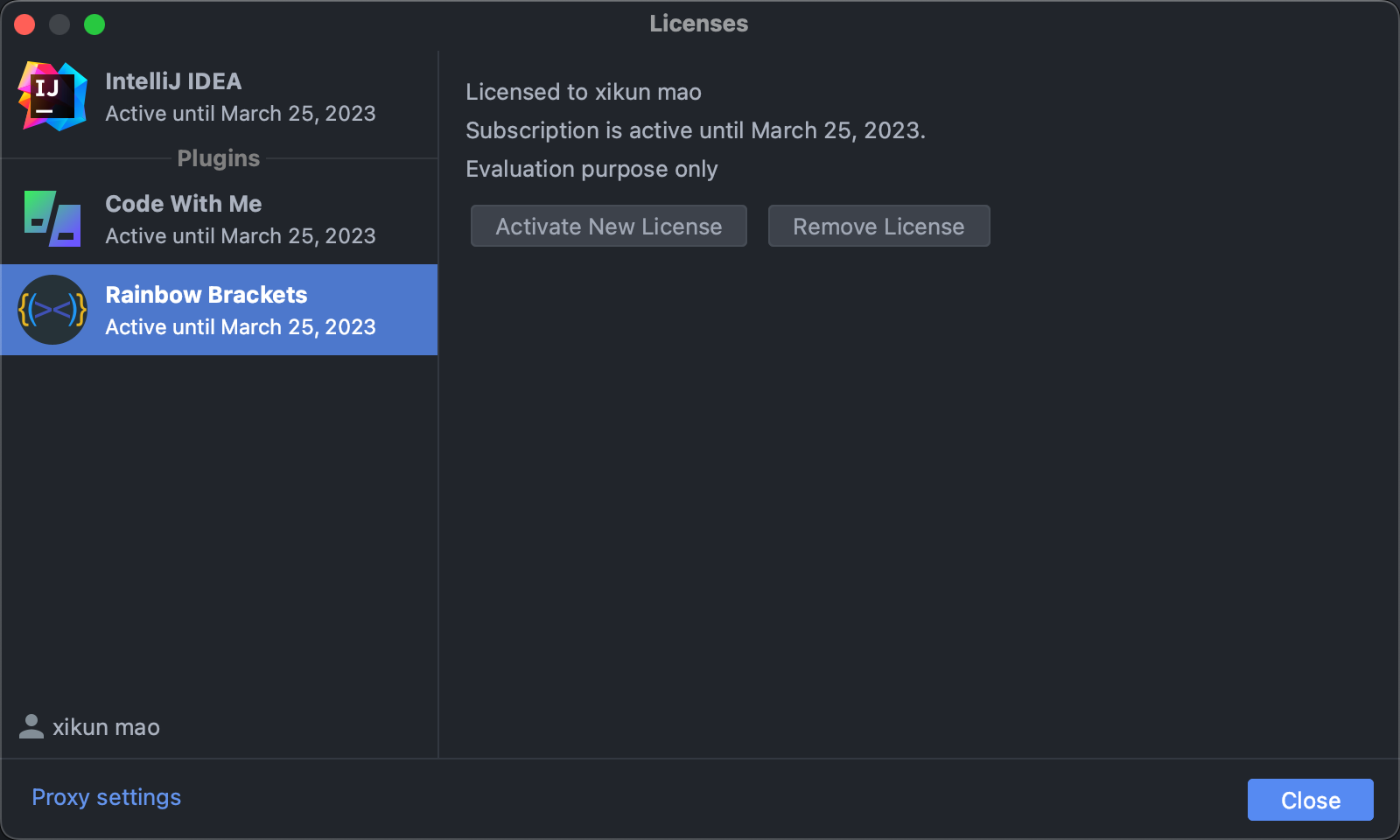Image resolution: width=1400 pixels, height=840 pixels.
Task: Click the green maximize traffic light button
Action: pyautogui.click(x=94, y=24)
